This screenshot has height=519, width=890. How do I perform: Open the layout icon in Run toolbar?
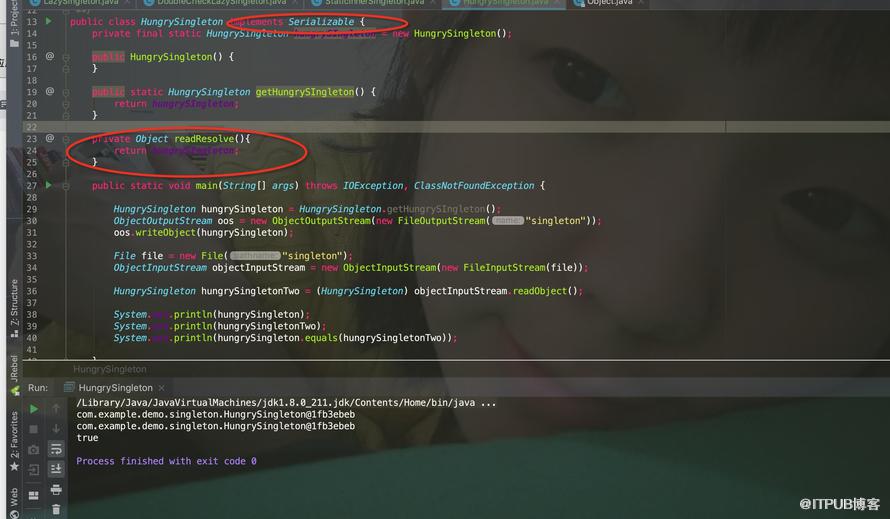pos(33,495)
